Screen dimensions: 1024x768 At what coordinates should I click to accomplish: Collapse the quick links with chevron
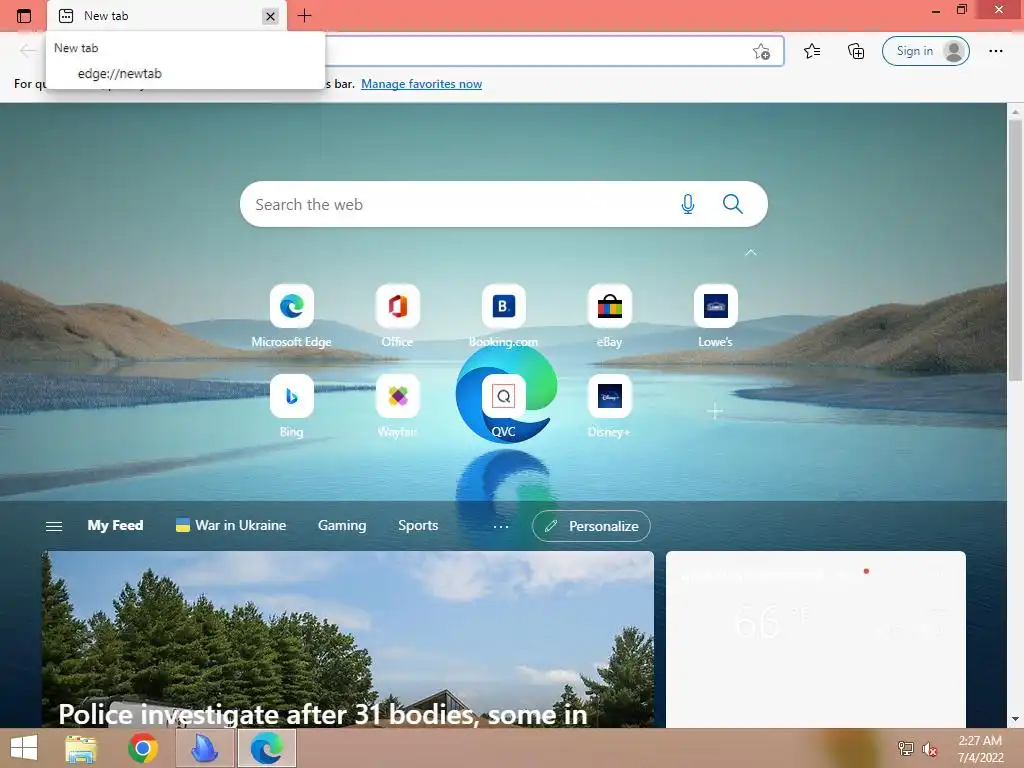click(750, 252)
